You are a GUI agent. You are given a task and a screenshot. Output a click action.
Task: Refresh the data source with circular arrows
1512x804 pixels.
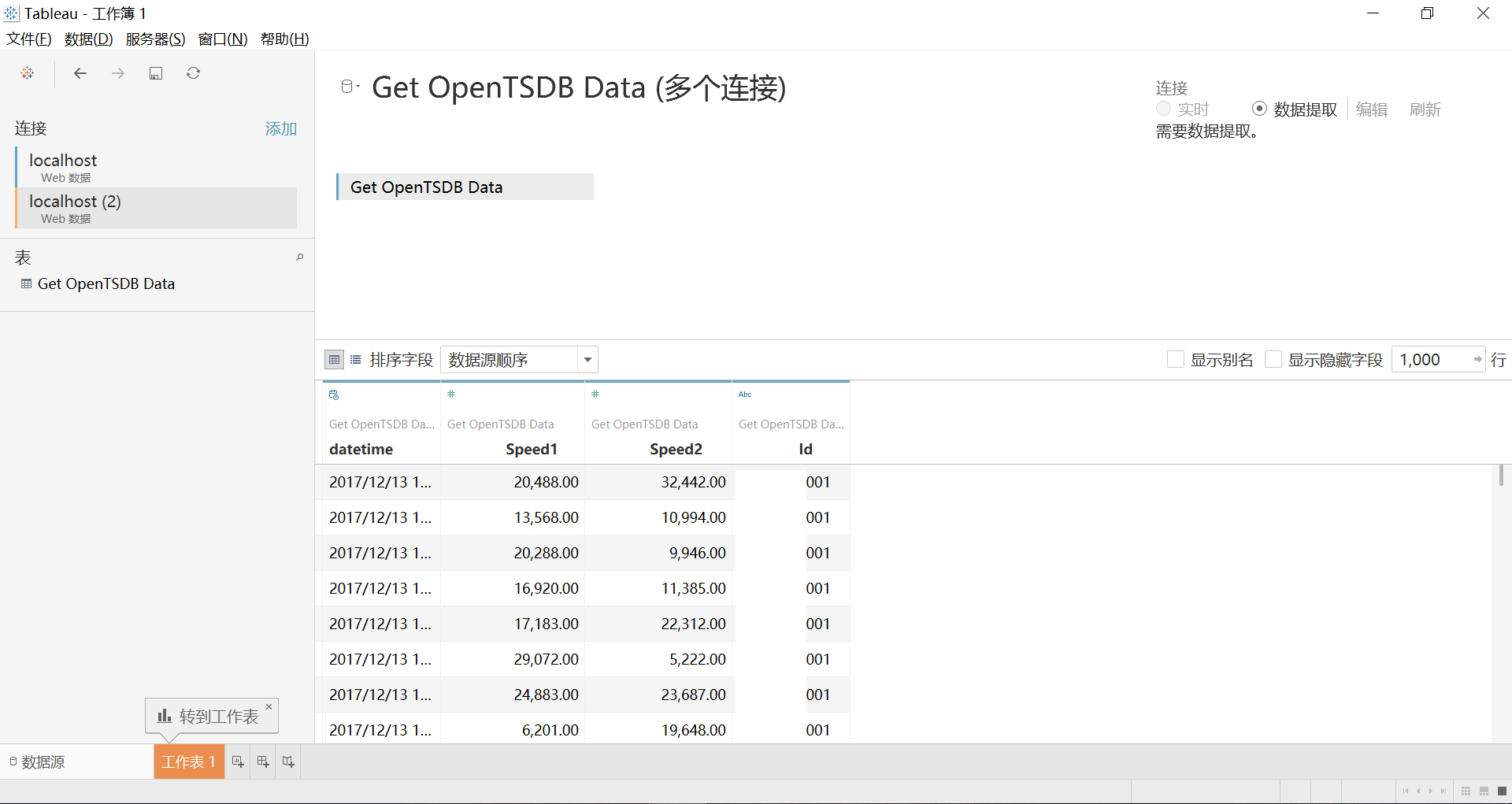coord(193,73)
